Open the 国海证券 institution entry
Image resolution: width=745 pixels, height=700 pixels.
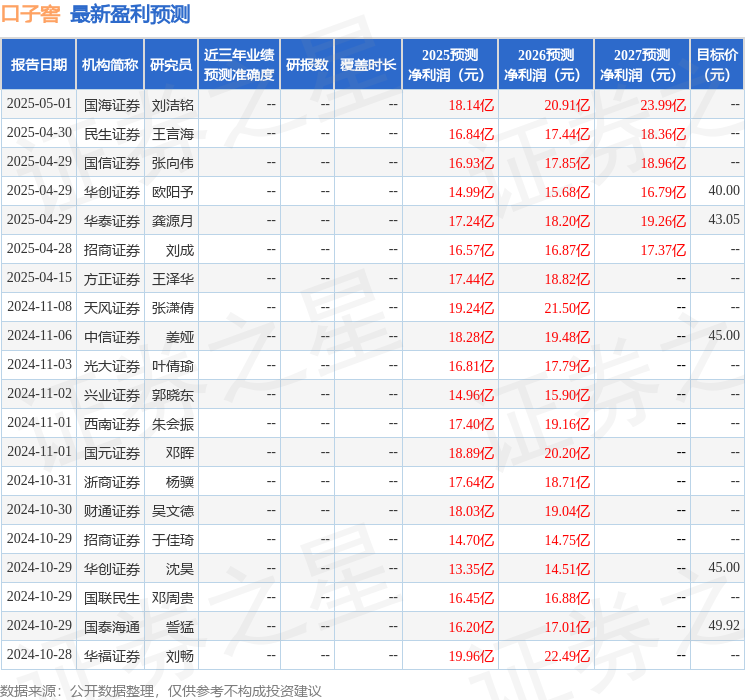pyautogui.click(x=111, y=104)
